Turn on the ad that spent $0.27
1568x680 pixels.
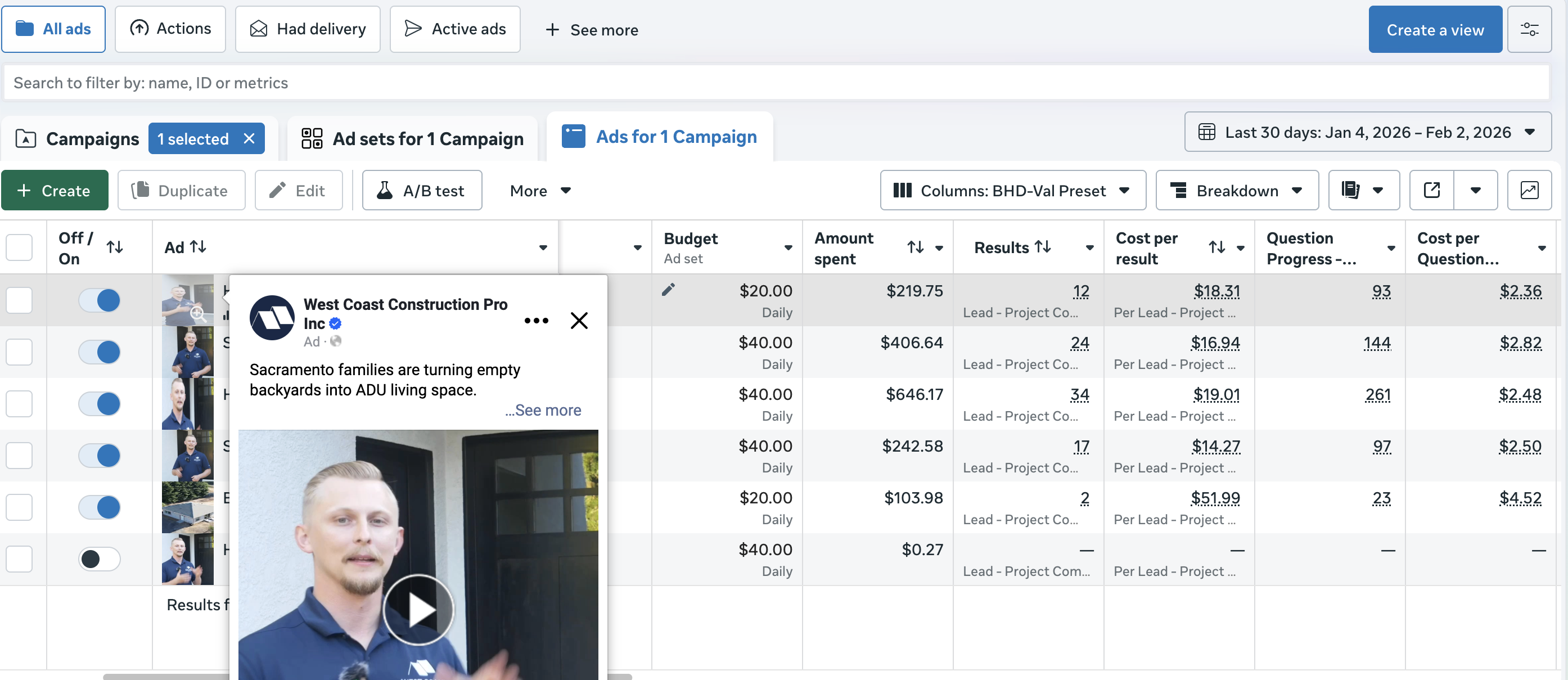coord(99,559)
